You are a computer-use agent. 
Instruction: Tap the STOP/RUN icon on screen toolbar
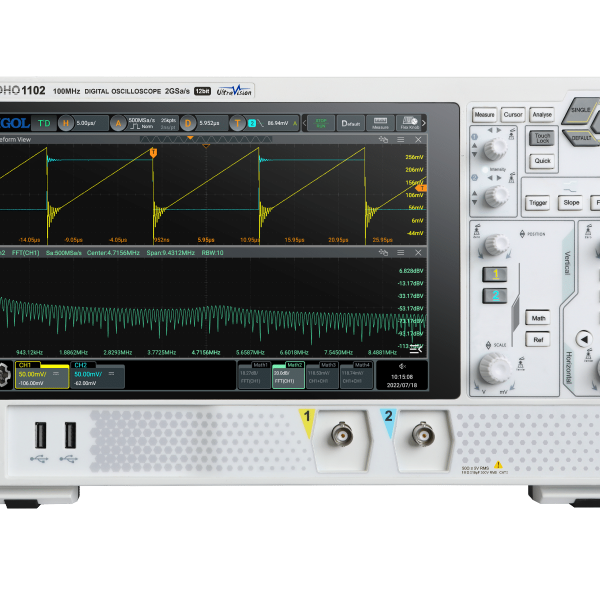point(321,123)
